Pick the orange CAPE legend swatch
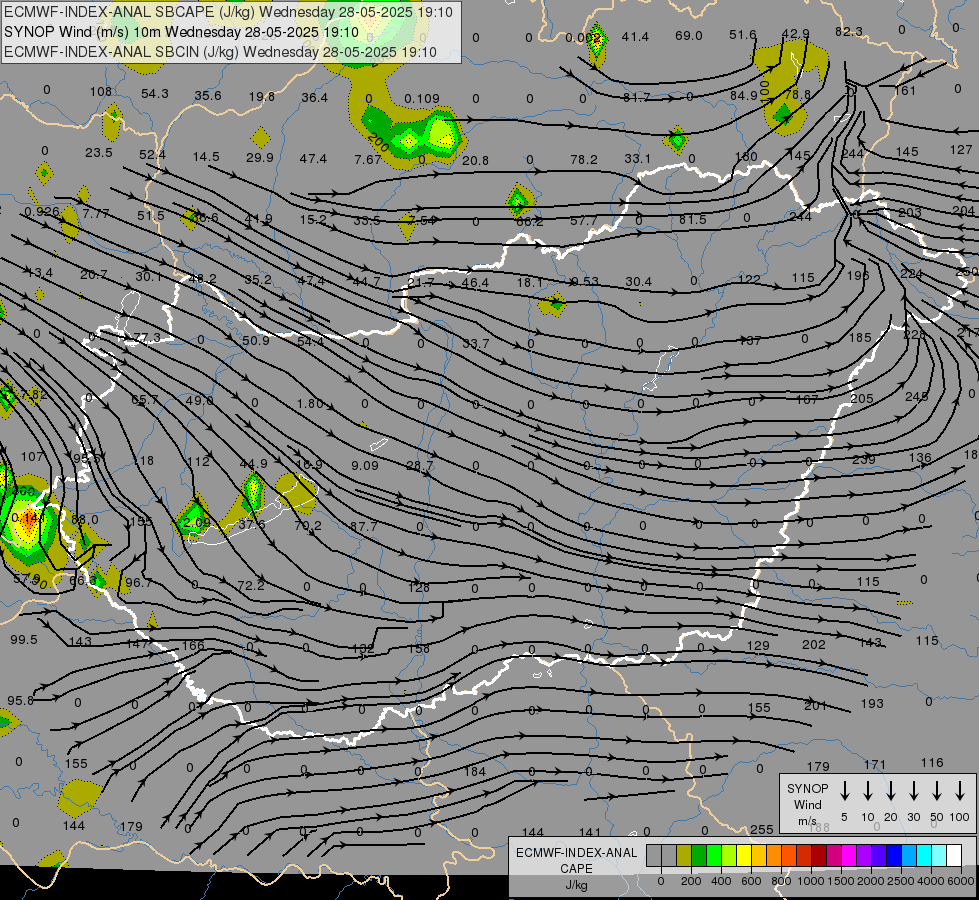The image size is (979, 900). coord(774,855)
